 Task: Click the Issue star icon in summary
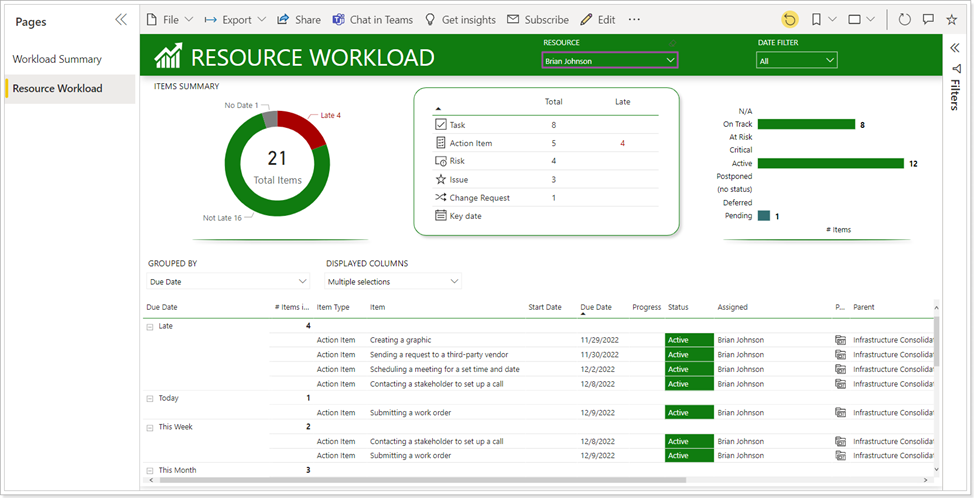point(441,179)
